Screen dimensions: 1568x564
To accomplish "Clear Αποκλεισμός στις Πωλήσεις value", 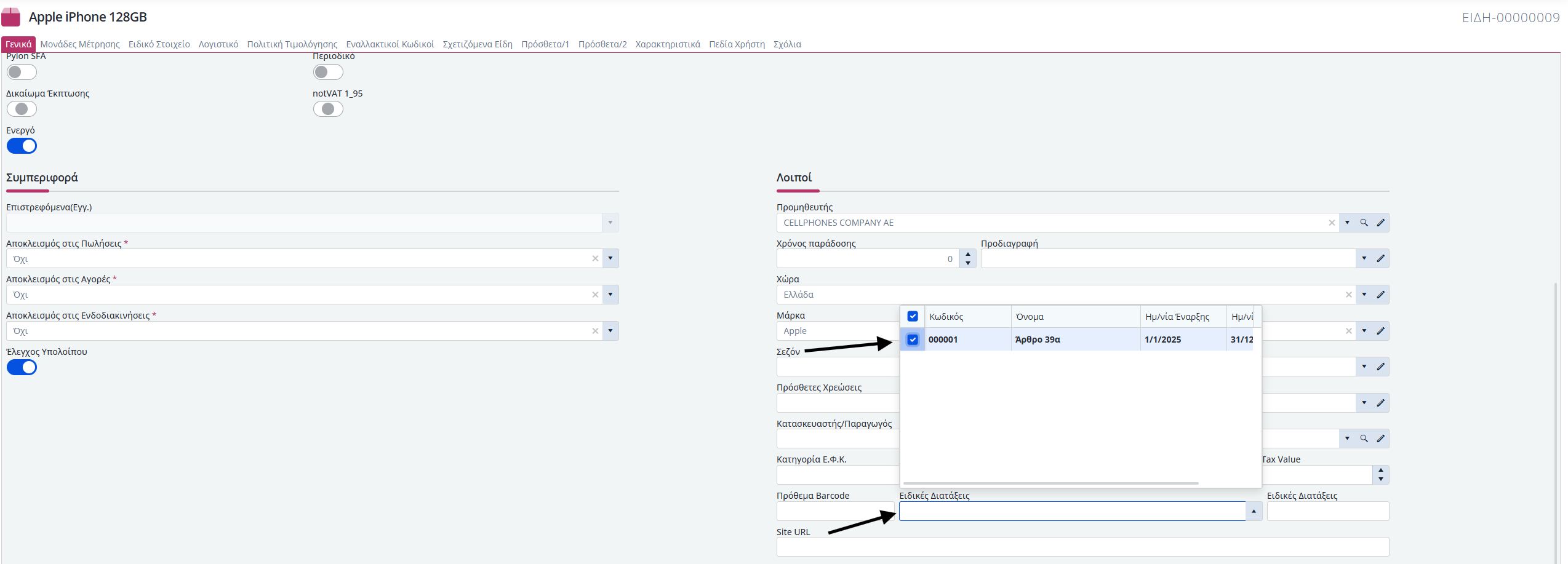I will [x=595, y=258].
